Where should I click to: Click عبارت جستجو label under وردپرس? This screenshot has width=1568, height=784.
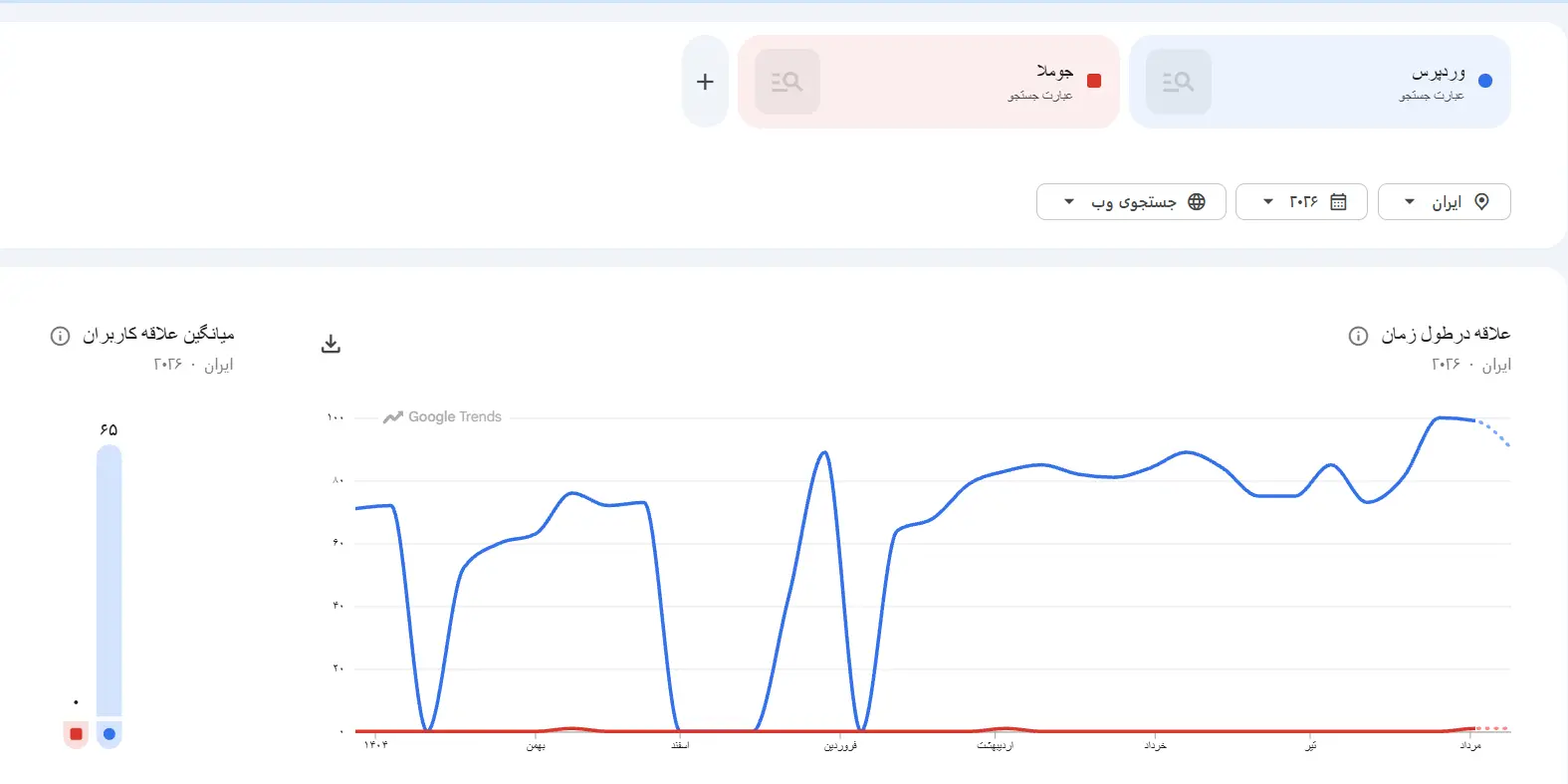tap(1432, 96)
